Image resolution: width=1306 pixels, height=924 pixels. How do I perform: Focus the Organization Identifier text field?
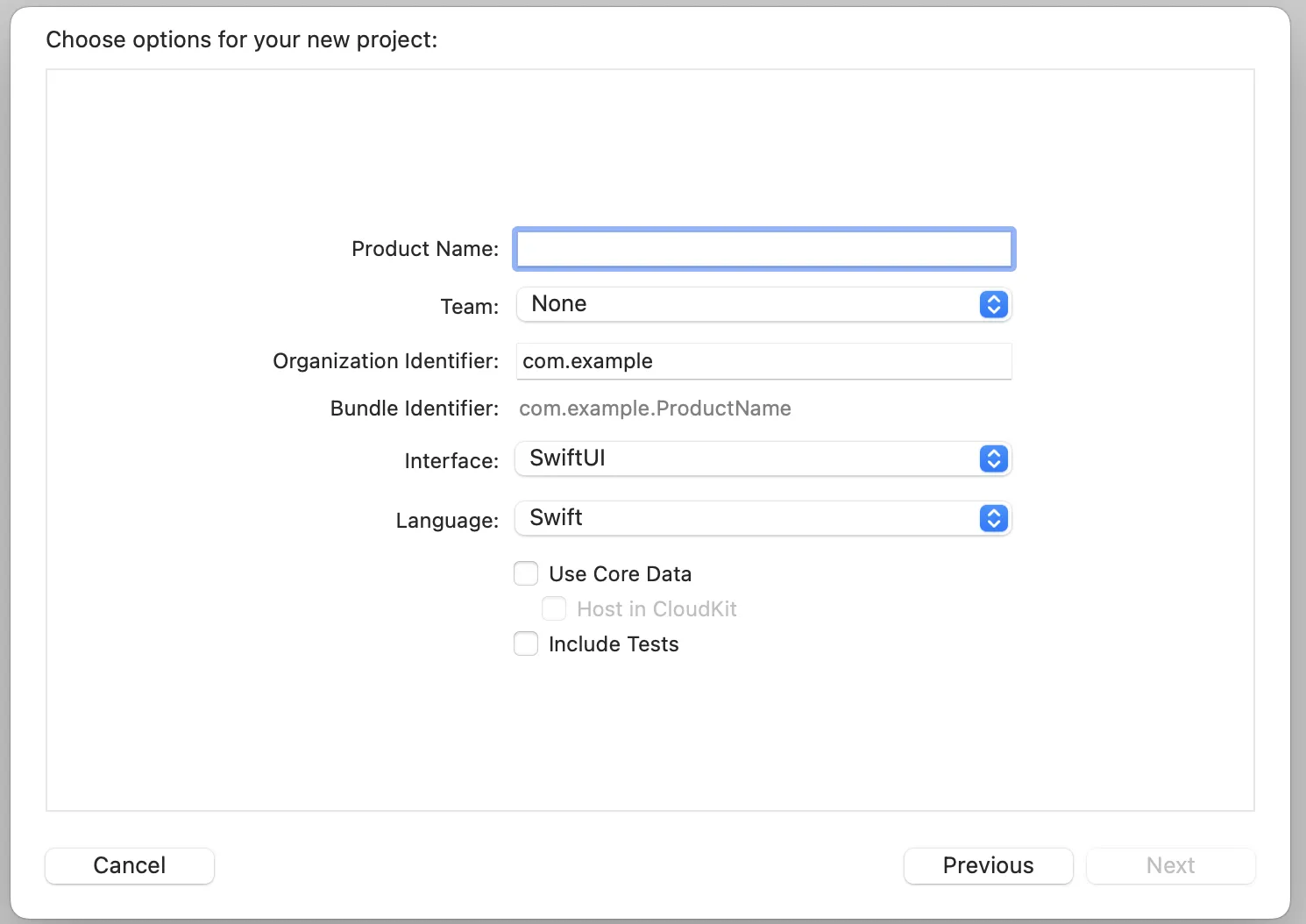pos(763,361)
